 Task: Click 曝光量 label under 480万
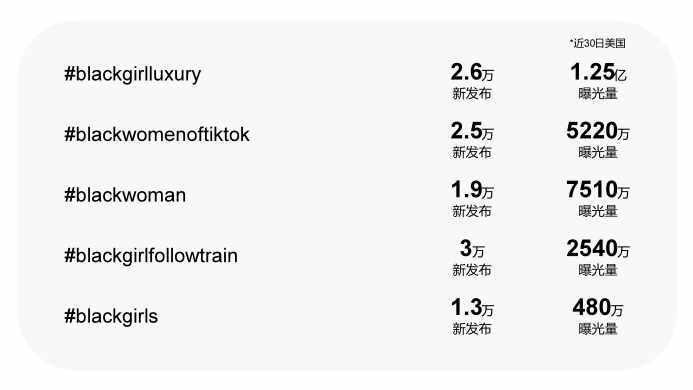[x=598, y=329]
